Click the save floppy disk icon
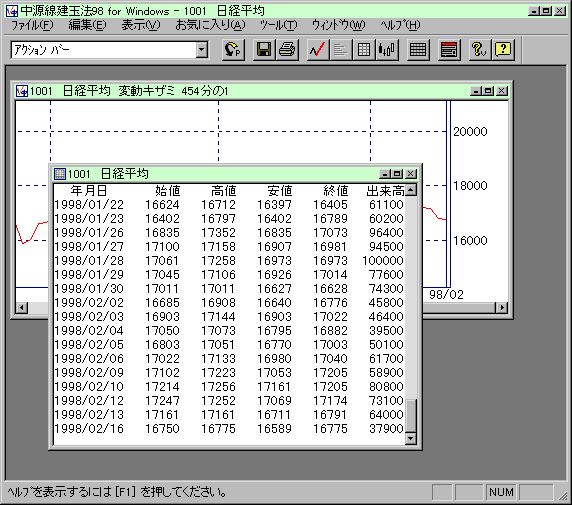572x505 pixels. [x=264, y=49]
